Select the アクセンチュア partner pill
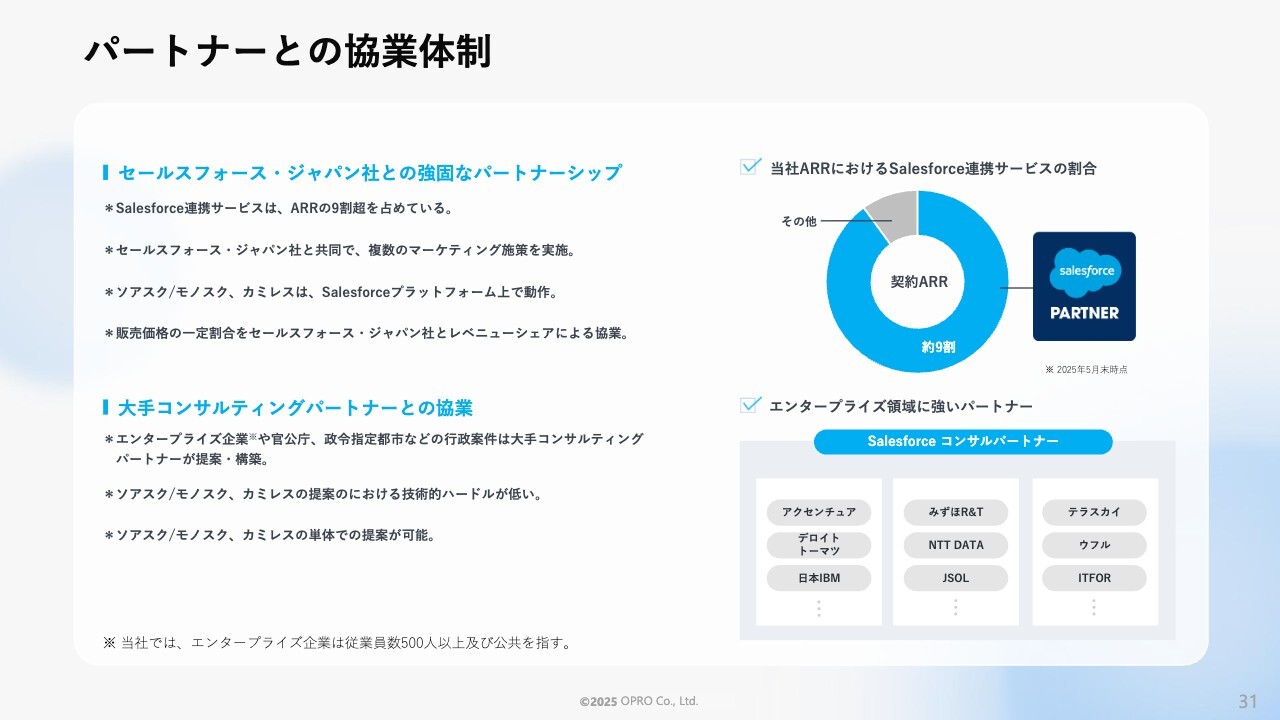The image size is (1280, 720). pos(819,512)
